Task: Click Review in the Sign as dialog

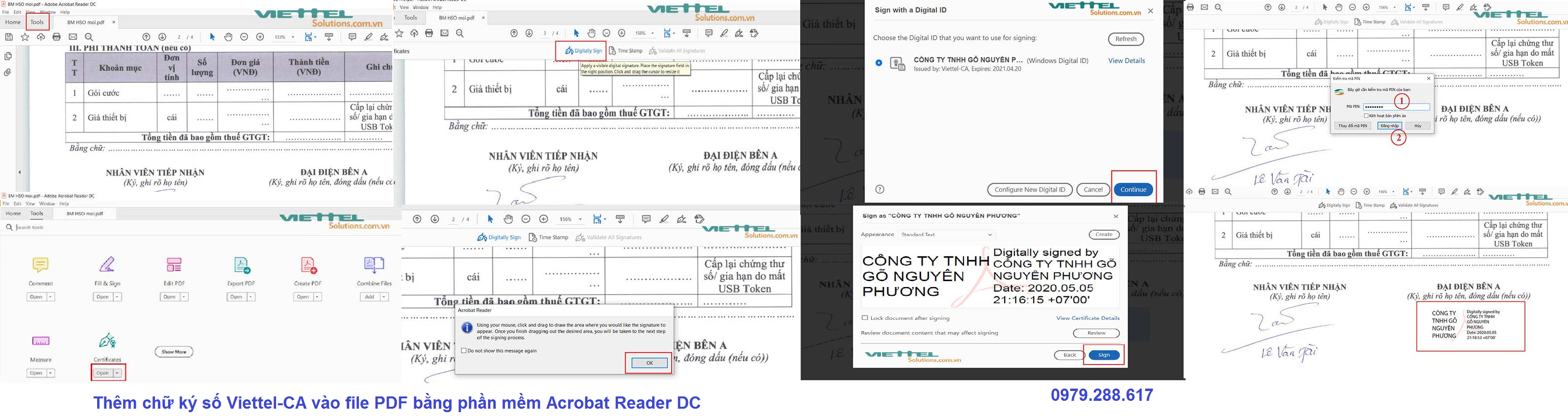Action: point(1096,333)
